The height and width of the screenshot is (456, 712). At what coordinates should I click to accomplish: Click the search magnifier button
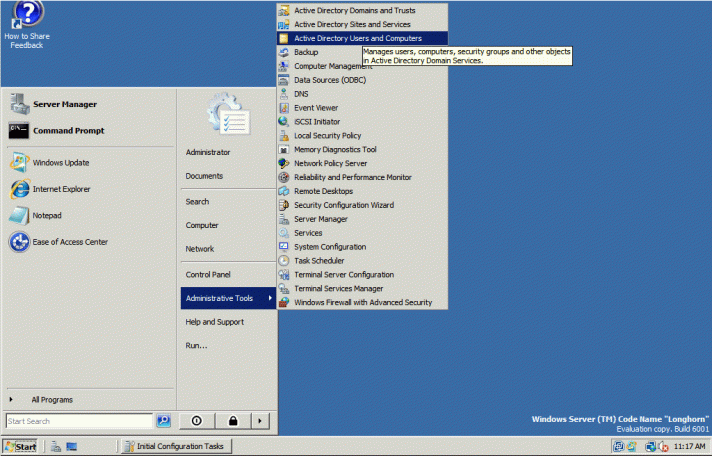164,421
